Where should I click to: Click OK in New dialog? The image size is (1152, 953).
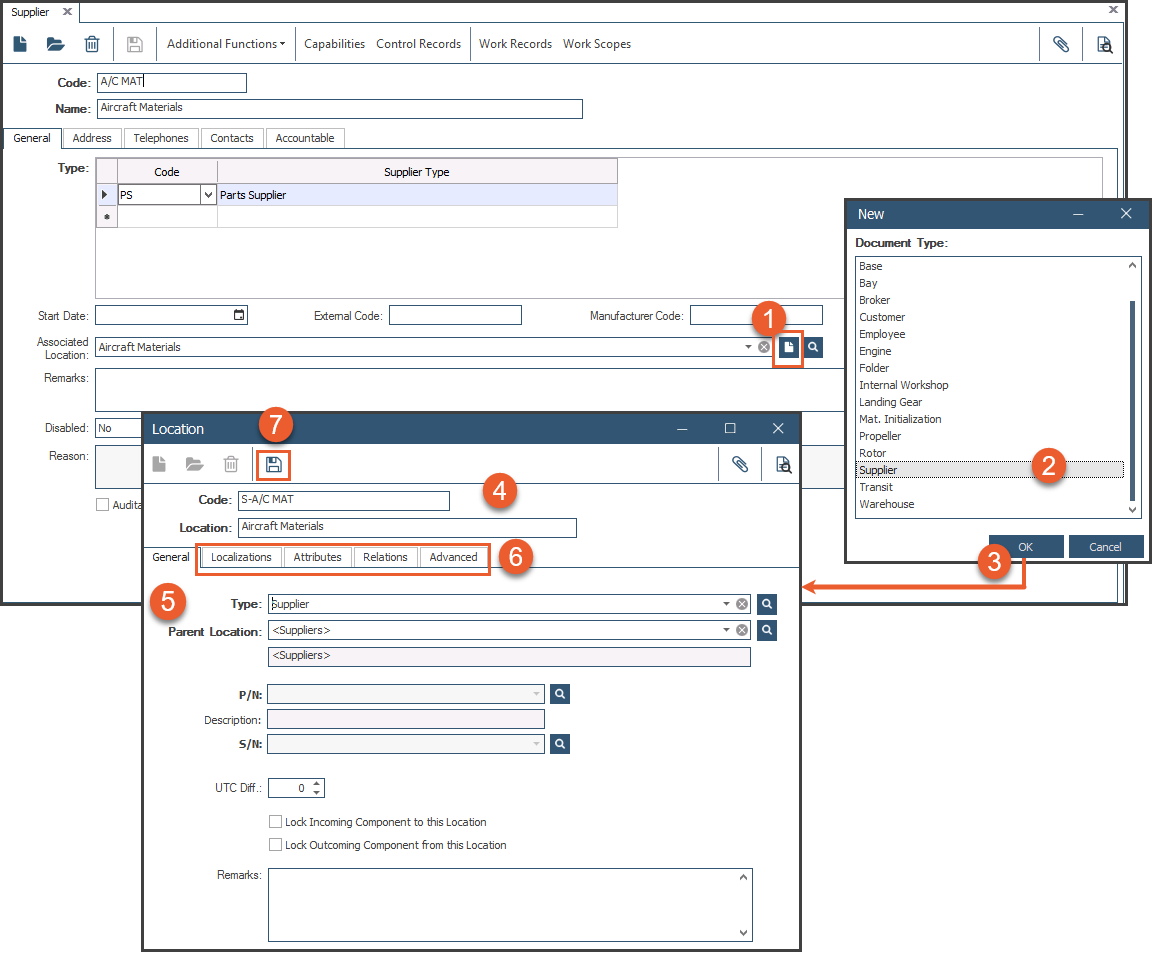tap(1026, 547)
